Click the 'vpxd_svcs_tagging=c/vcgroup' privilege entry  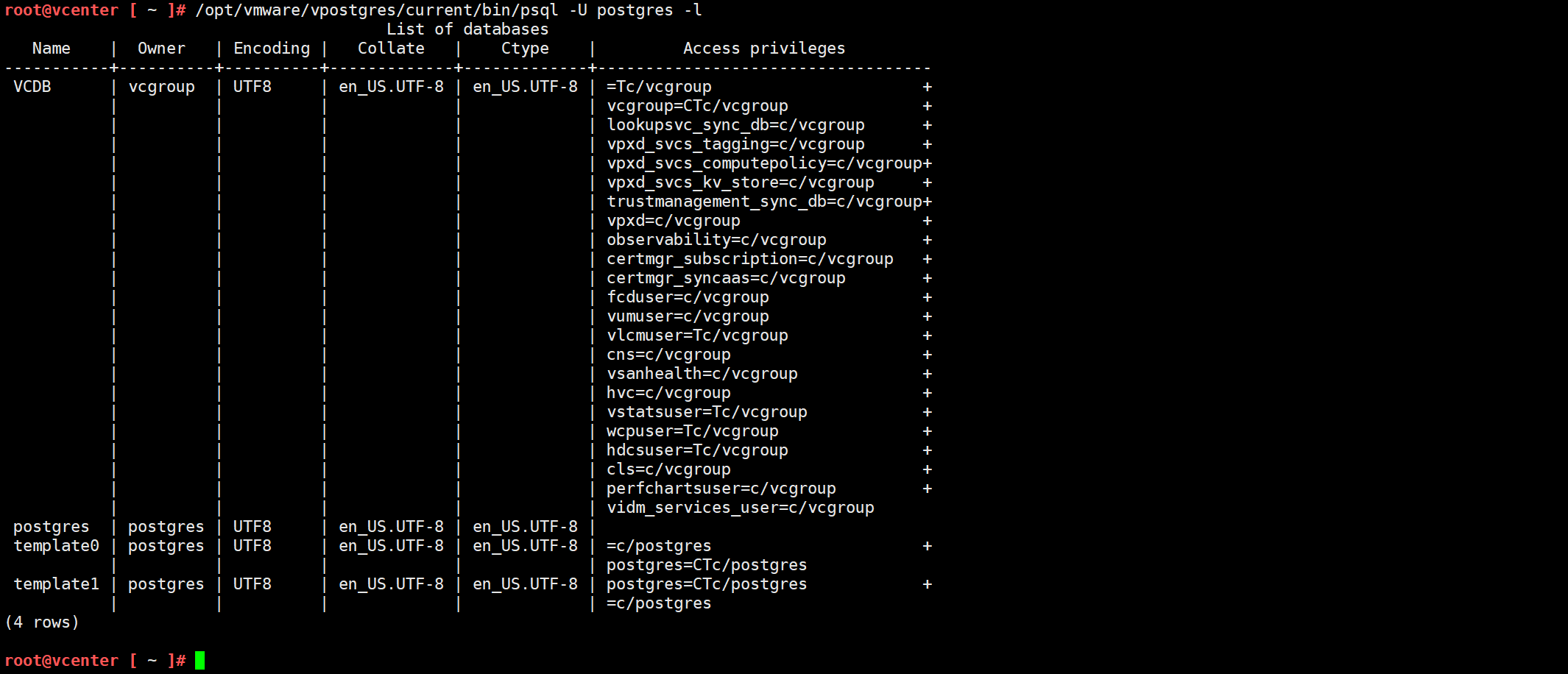coord(735,144)
